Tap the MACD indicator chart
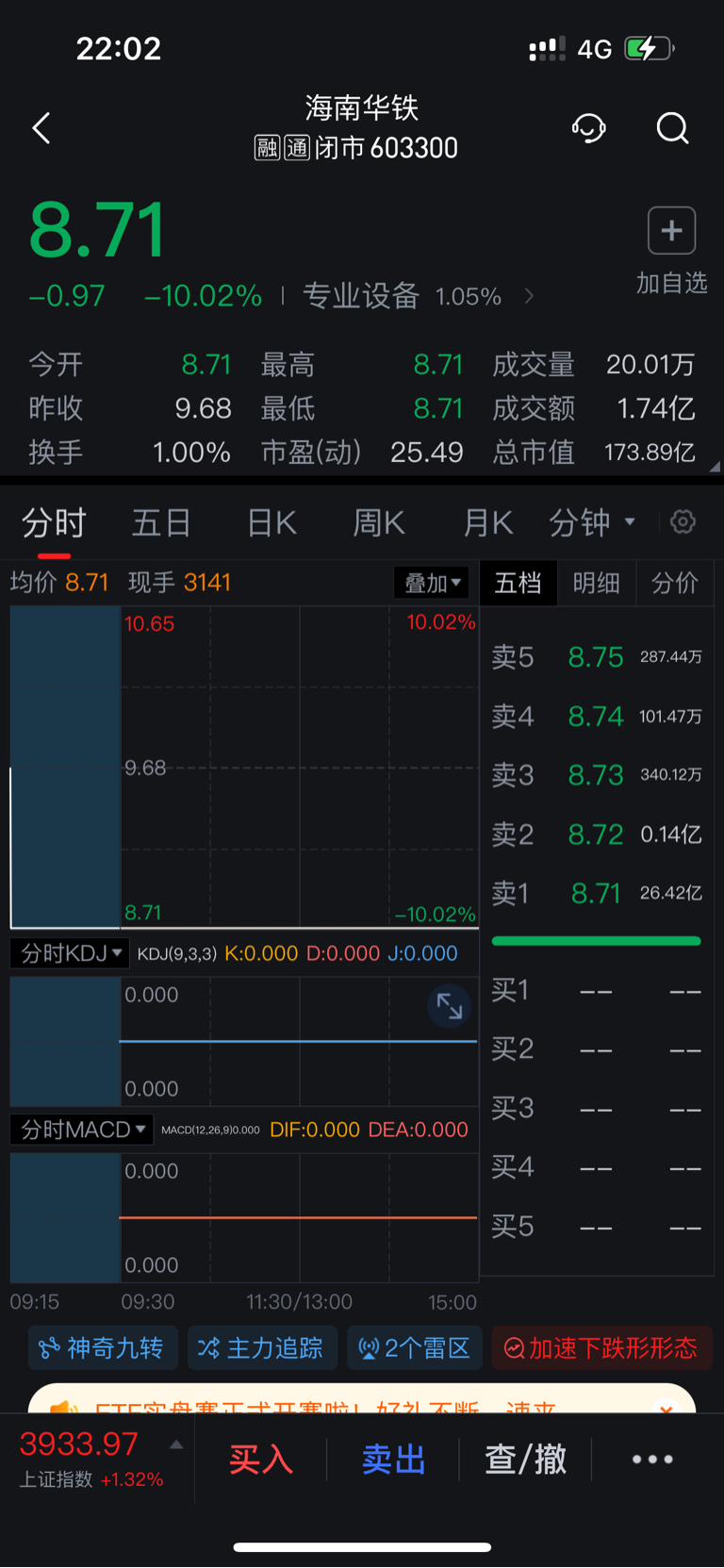This screenshot has height=1568, width=724. click(x=244, y=1217)
